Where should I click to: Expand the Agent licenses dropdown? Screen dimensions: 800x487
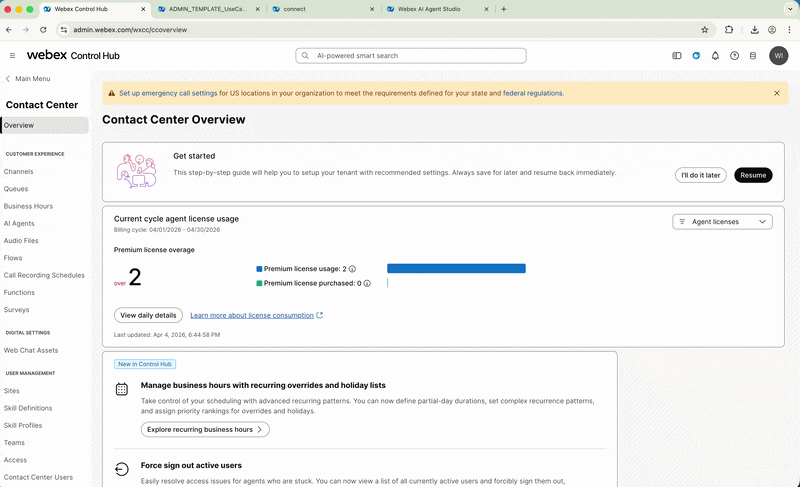722,222
